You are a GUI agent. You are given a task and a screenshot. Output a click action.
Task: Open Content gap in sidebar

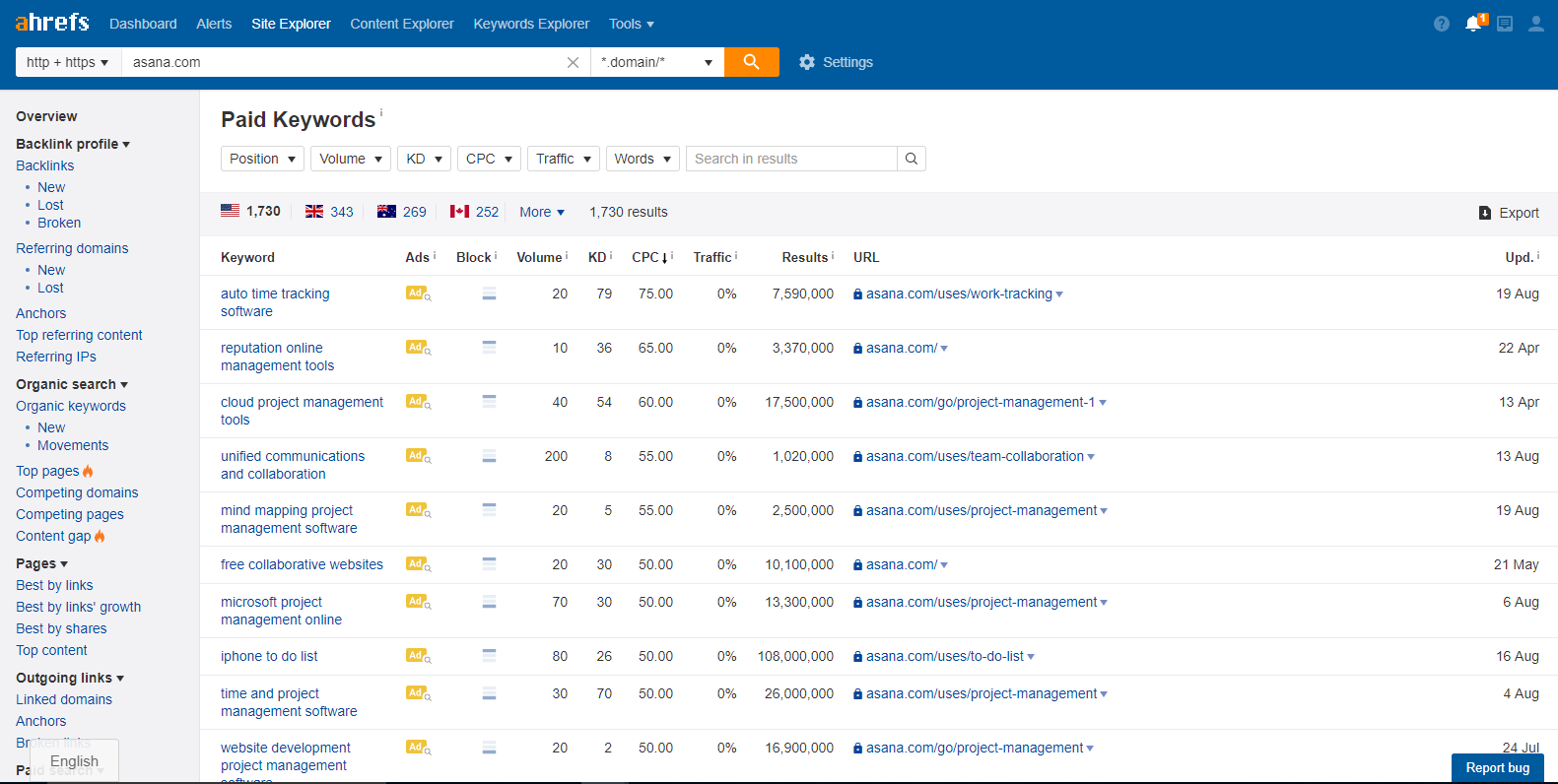click(53, 536)
